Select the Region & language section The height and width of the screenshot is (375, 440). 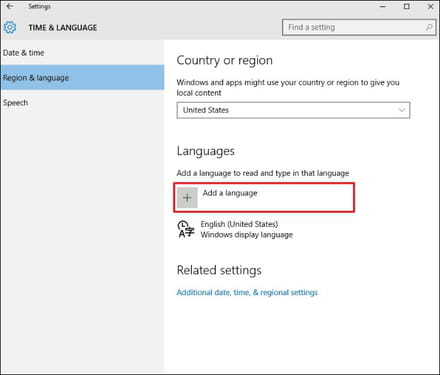(82, 77)
